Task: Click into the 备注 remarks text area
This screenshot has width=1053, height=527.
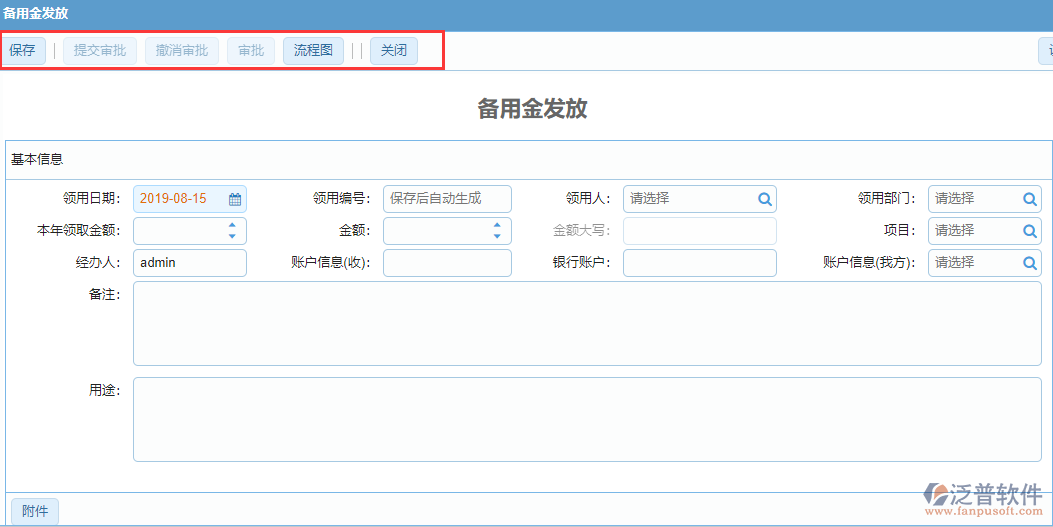Action: click(x=587, y=324)
